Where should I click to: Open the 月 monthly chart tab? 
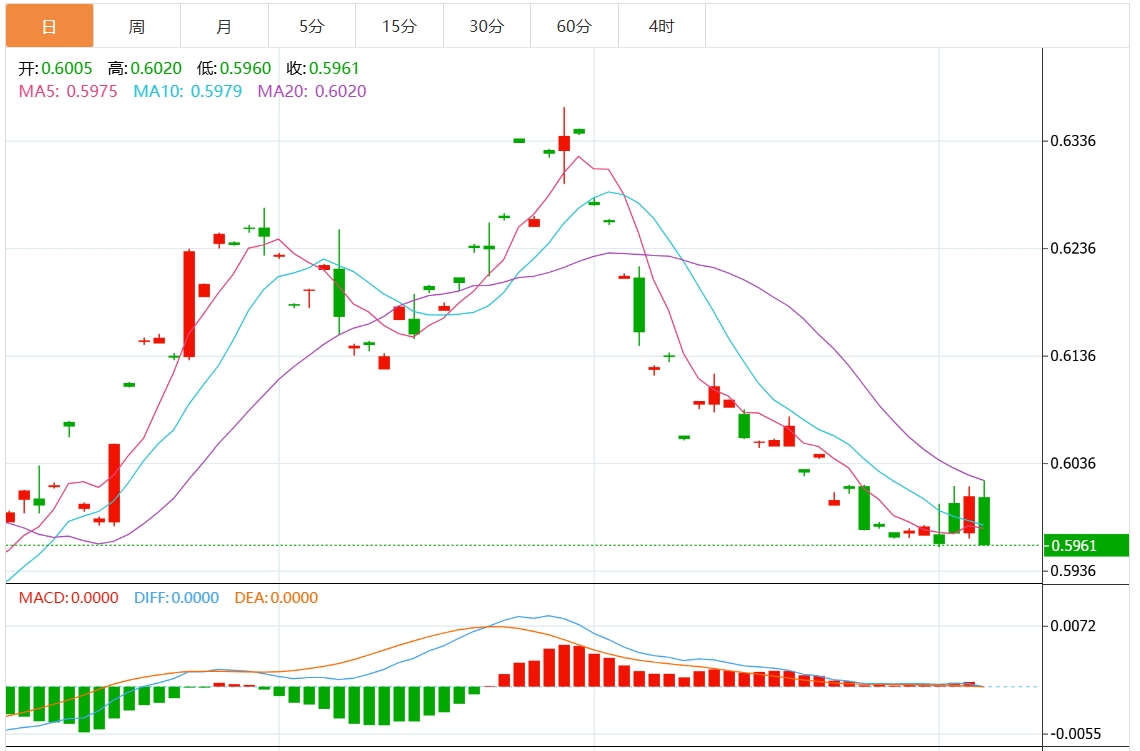[224, 26]
